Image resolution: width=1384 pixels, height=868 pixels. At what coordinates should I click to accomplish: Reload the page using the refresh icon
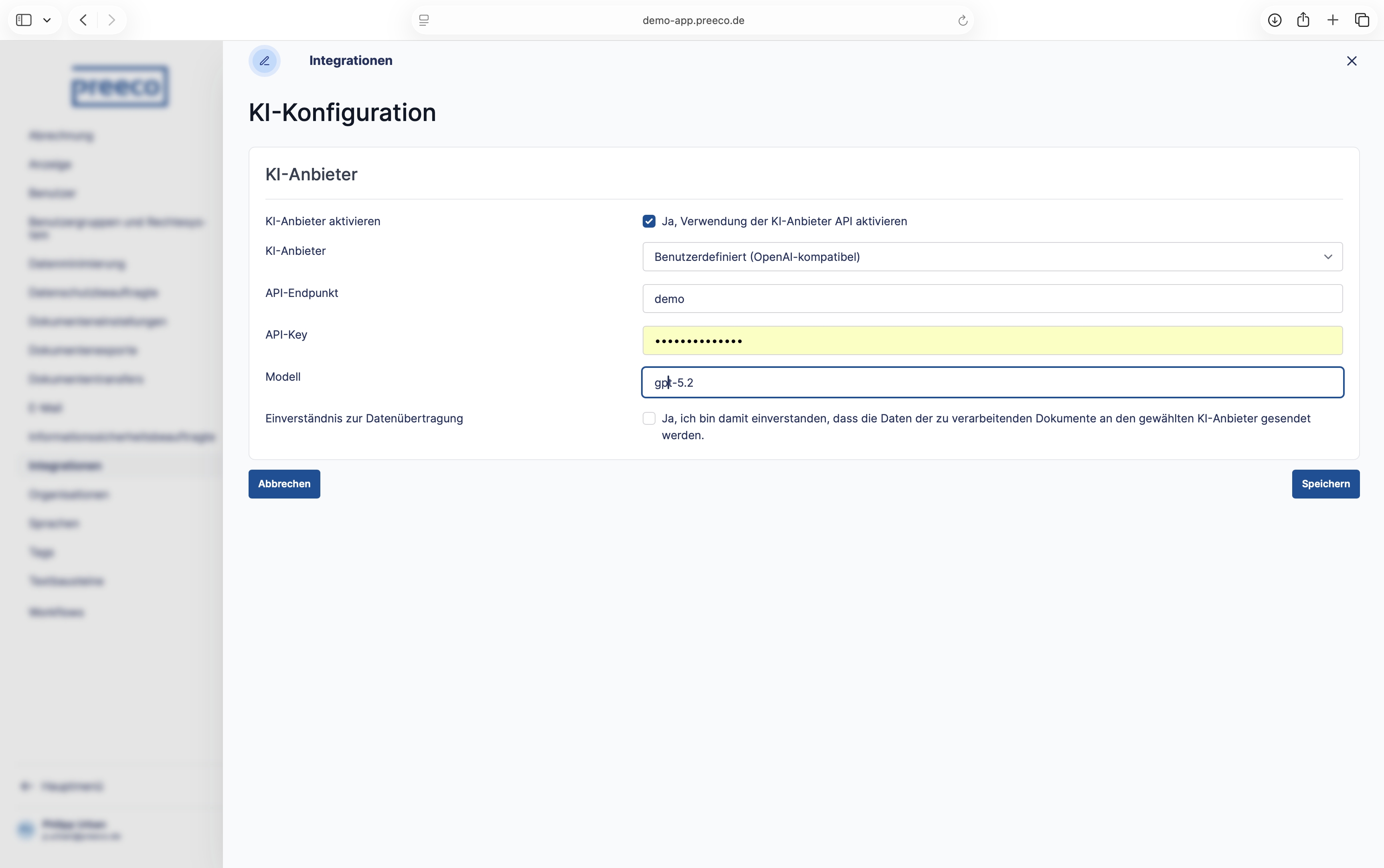tap(963, 21)
